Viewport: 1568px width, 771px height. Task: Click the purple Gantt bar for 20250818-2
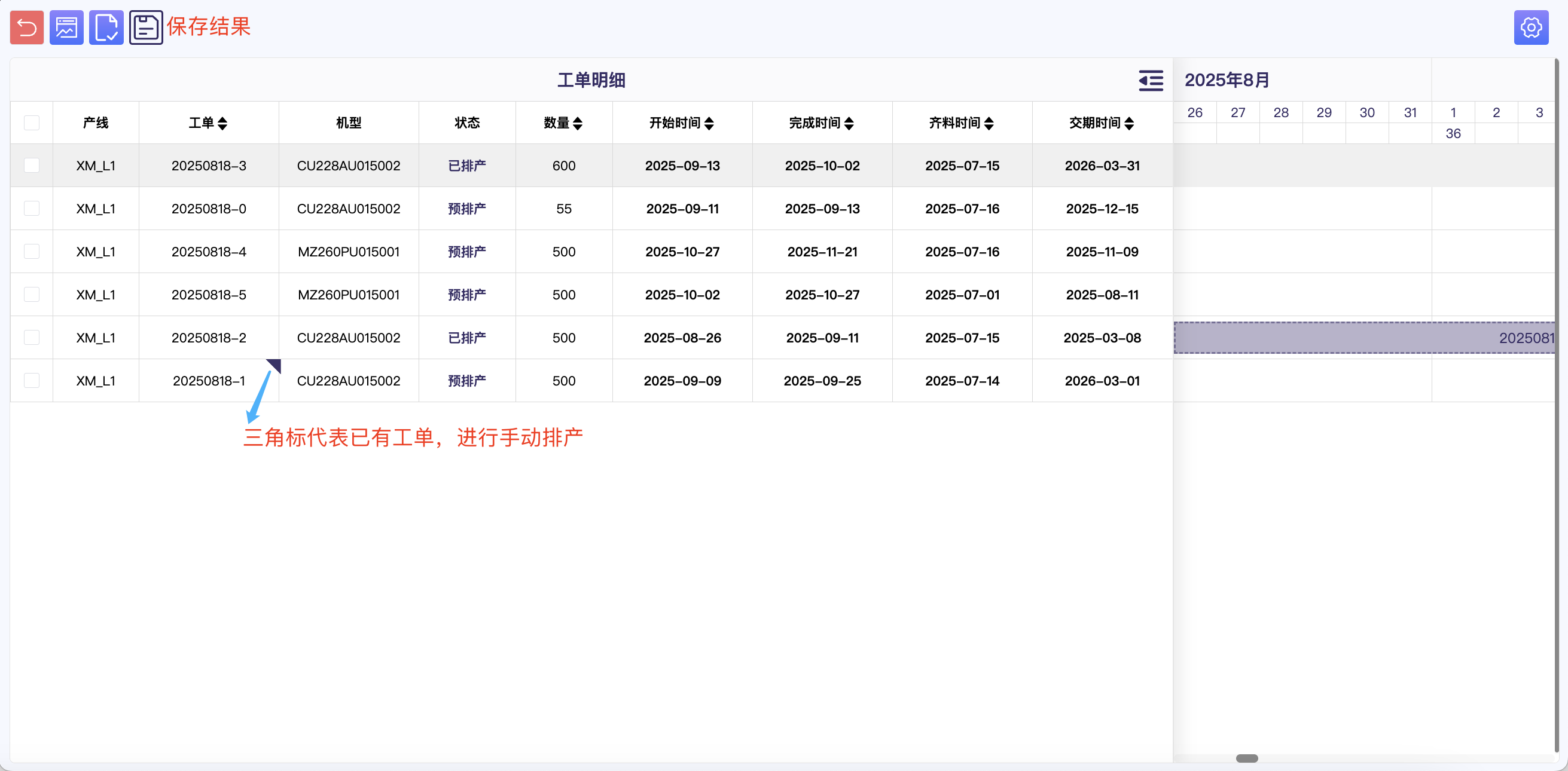(1363, 338)
